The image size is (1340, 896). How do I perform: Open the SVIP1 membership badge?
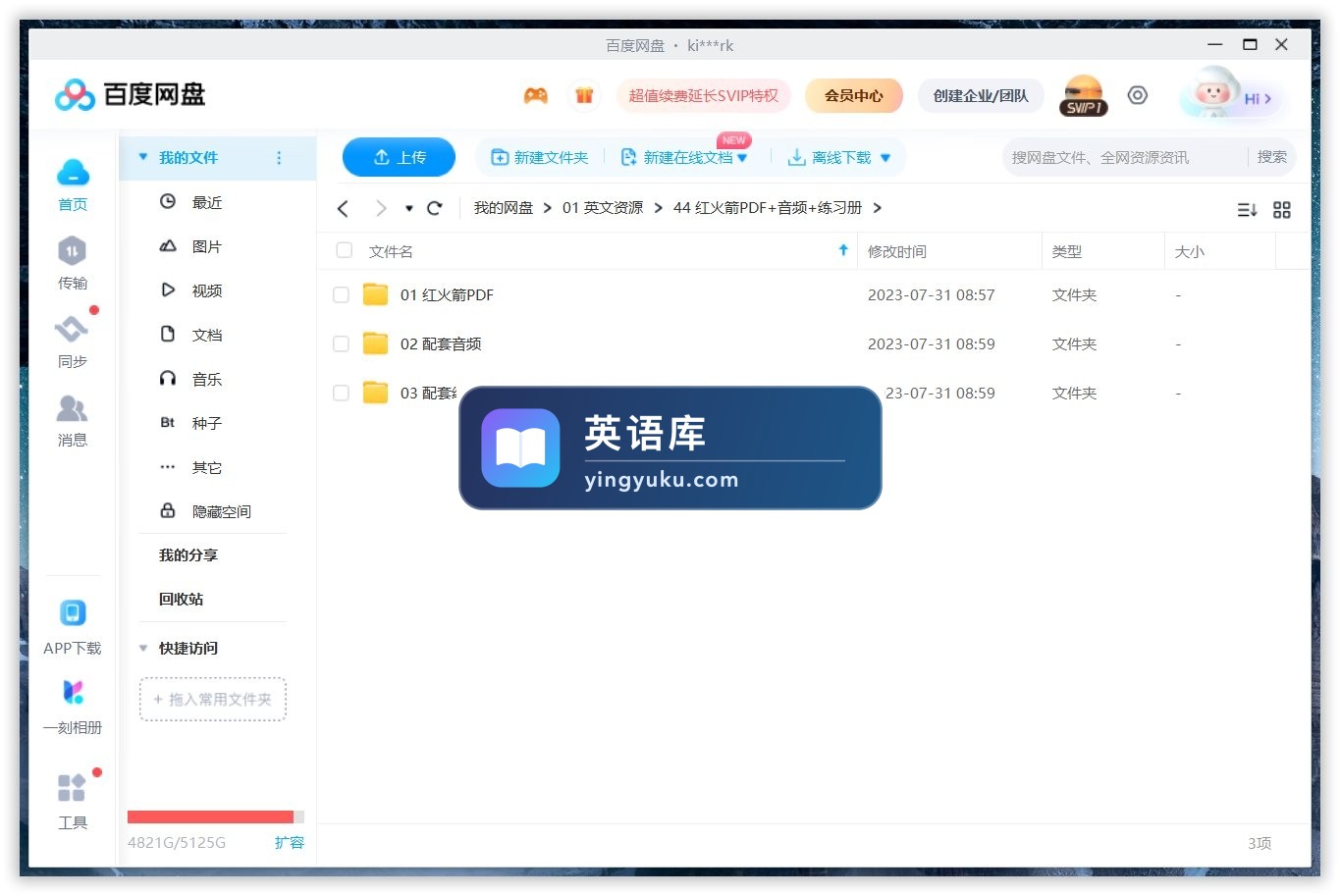[1084, 96]
